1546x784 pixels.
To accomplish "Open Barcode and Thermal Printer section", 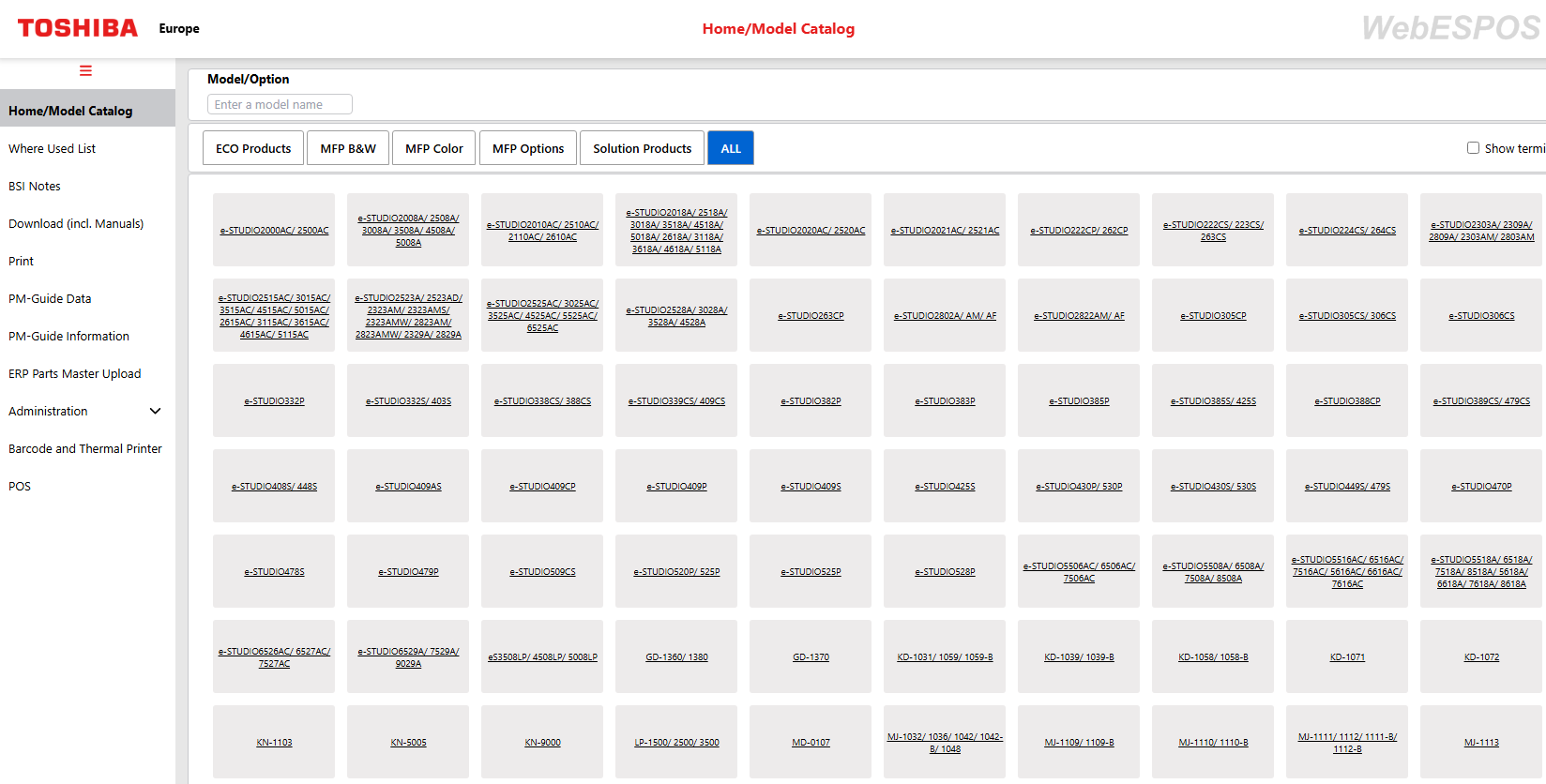I will click(85, 449).
